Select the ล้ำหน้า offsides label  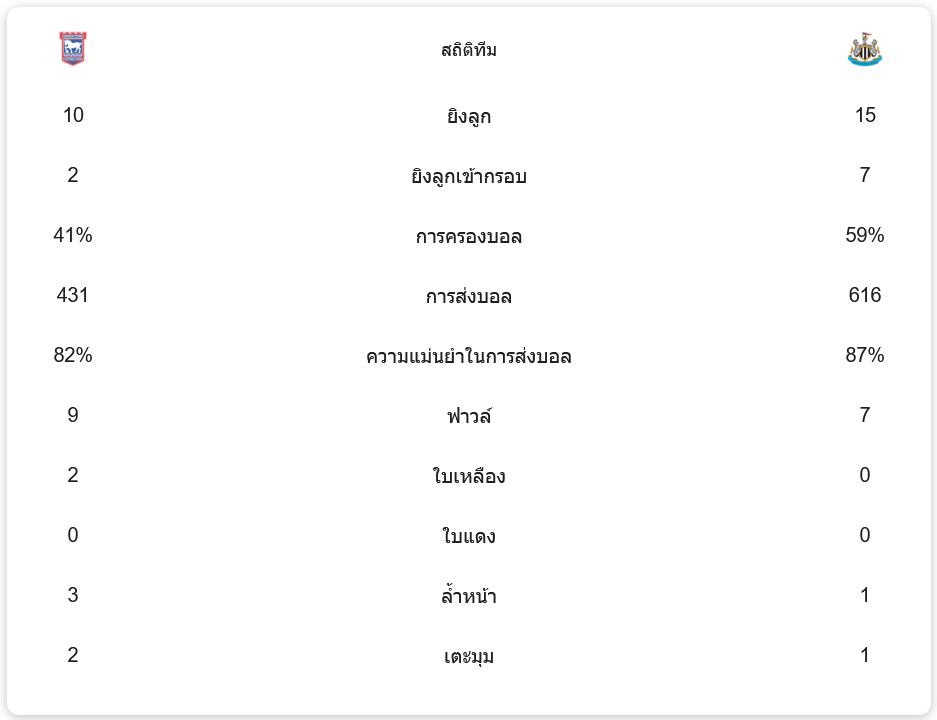(x=468, y=597)
